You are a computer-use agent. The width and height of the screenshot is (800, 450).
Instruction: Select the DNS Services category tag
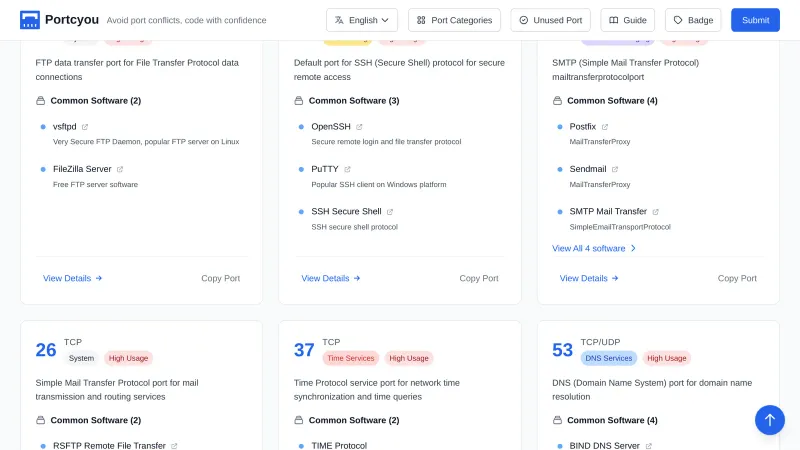608,358
